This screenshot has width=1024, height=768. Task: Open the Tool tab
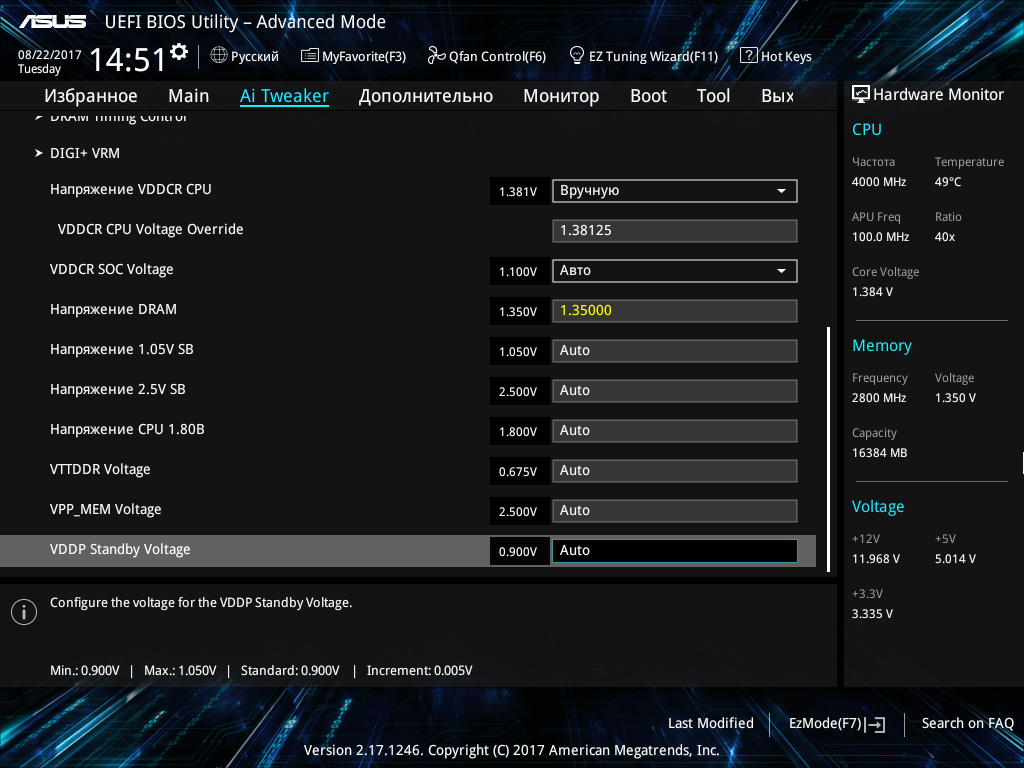[x=713, y=96]
